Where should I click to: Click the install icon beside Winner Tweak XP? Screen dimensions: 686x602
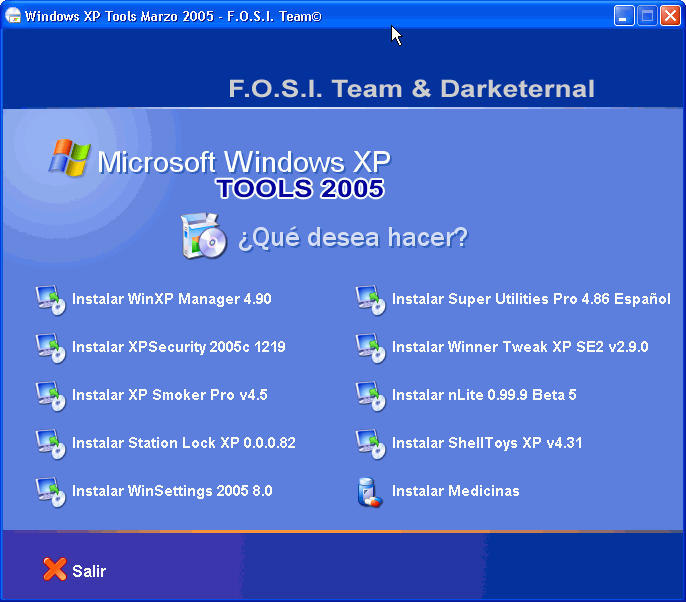[x=370, y=348]
